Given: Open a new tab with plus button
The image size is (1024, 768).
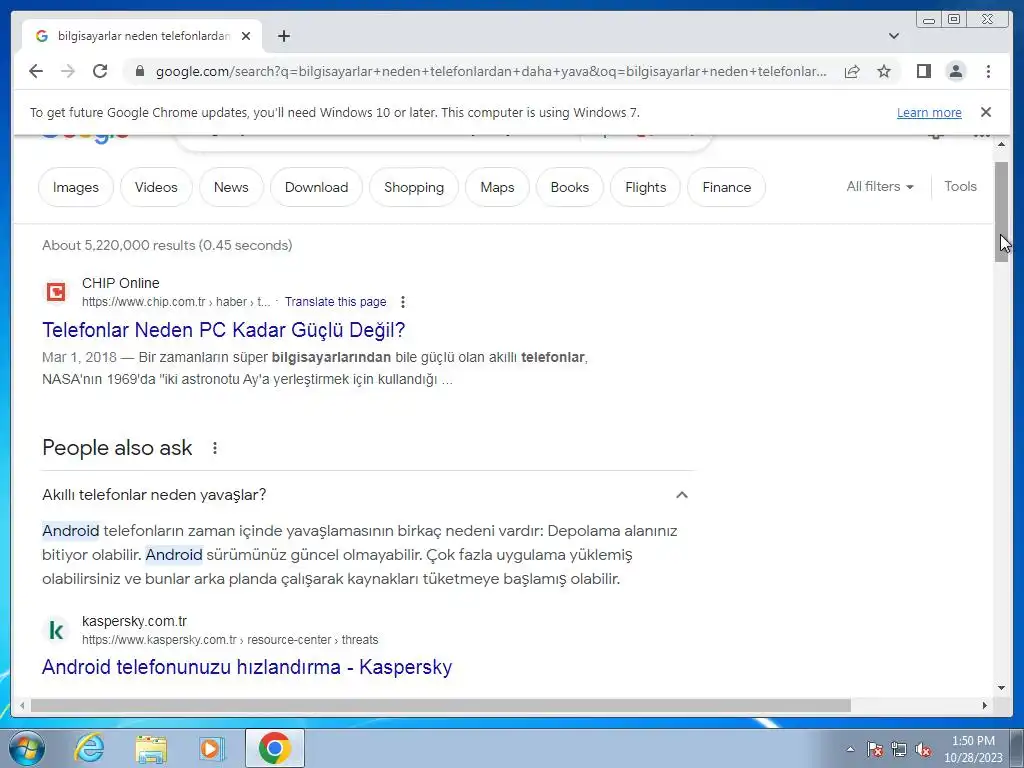Looking at the screenshot, I should pyautogui.click(x=283, y=36).
